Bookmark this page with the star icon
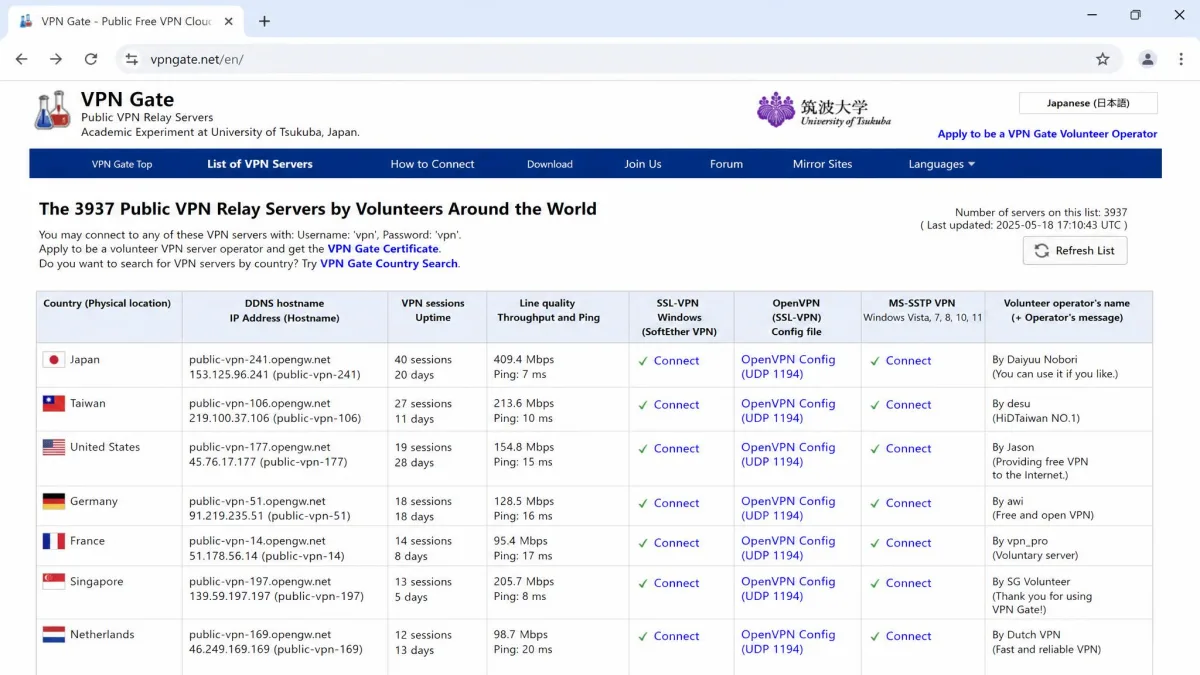 coord(1102,59)
